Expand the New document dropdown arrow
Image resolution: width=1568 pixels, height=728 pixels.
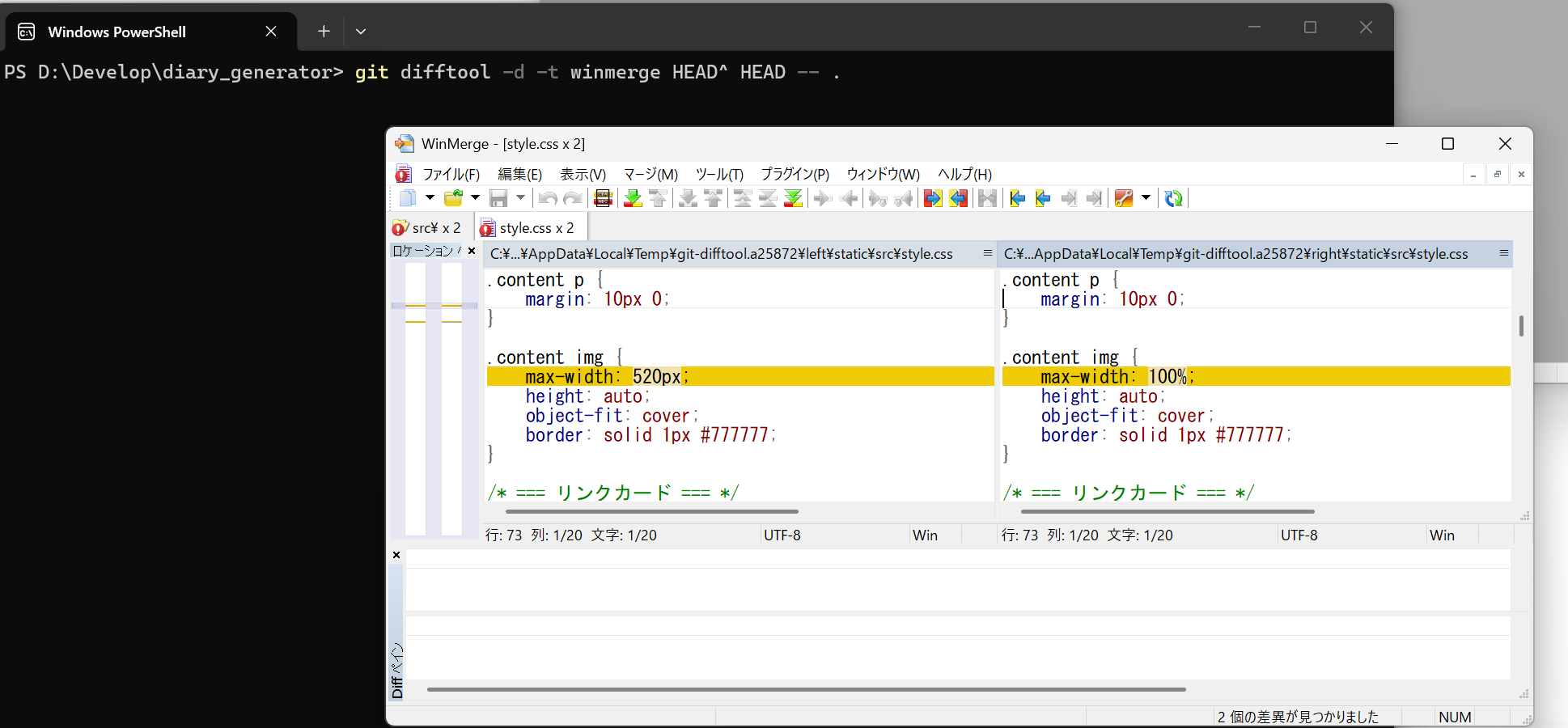[x=430, y=198]
